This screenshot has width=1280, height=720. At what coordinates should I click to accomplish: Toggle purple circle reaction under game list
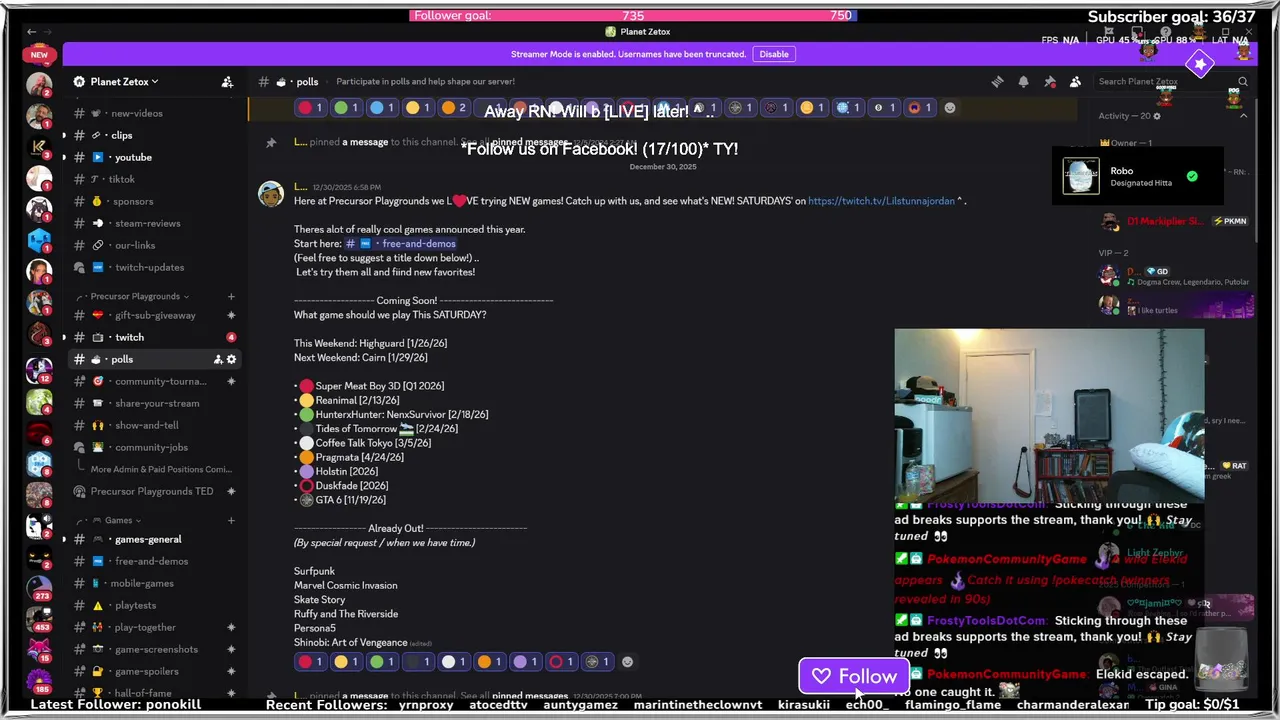[x=526, y=662]
